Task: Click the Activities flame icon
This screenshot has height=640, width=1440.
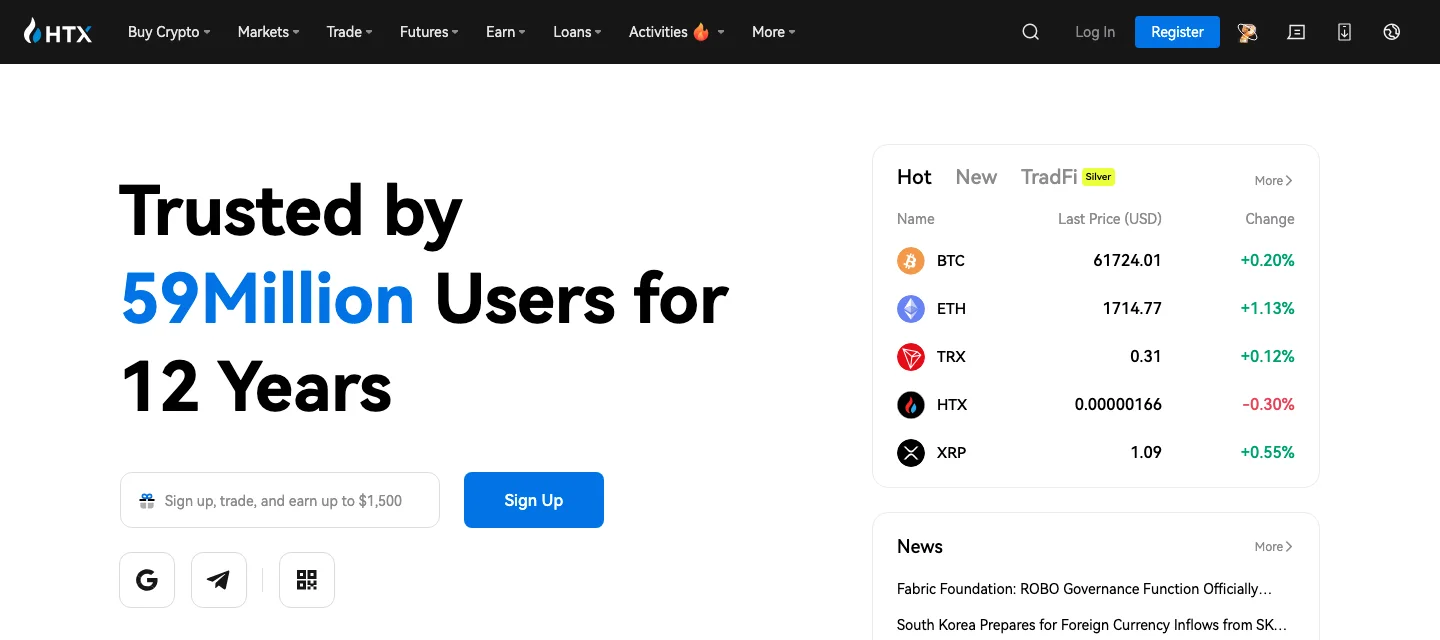Action: (701, 31)
